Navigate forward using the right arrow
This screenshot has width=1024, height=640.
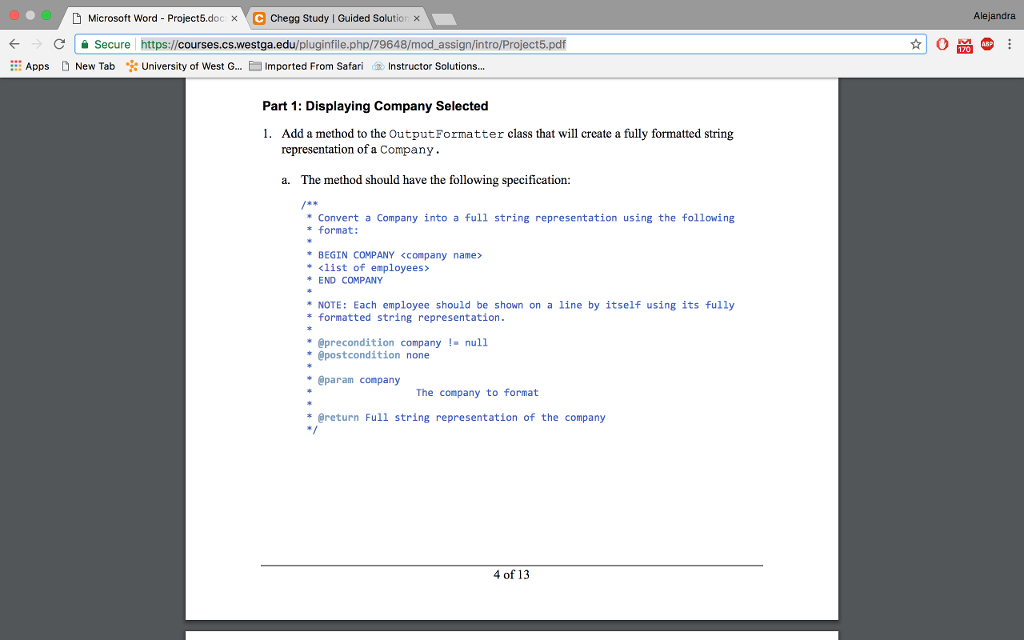click(36, 44)
